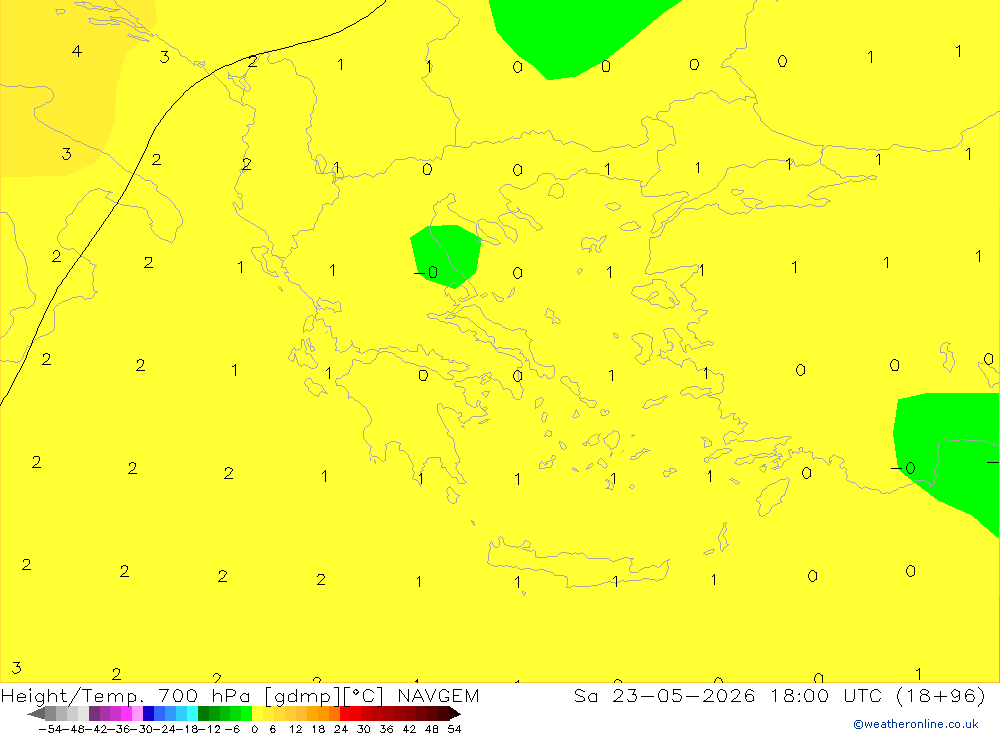The height and width of the screenshot is (733, 1000).
Task: Click the dark blue swatch in the legend
Action: 149,714
